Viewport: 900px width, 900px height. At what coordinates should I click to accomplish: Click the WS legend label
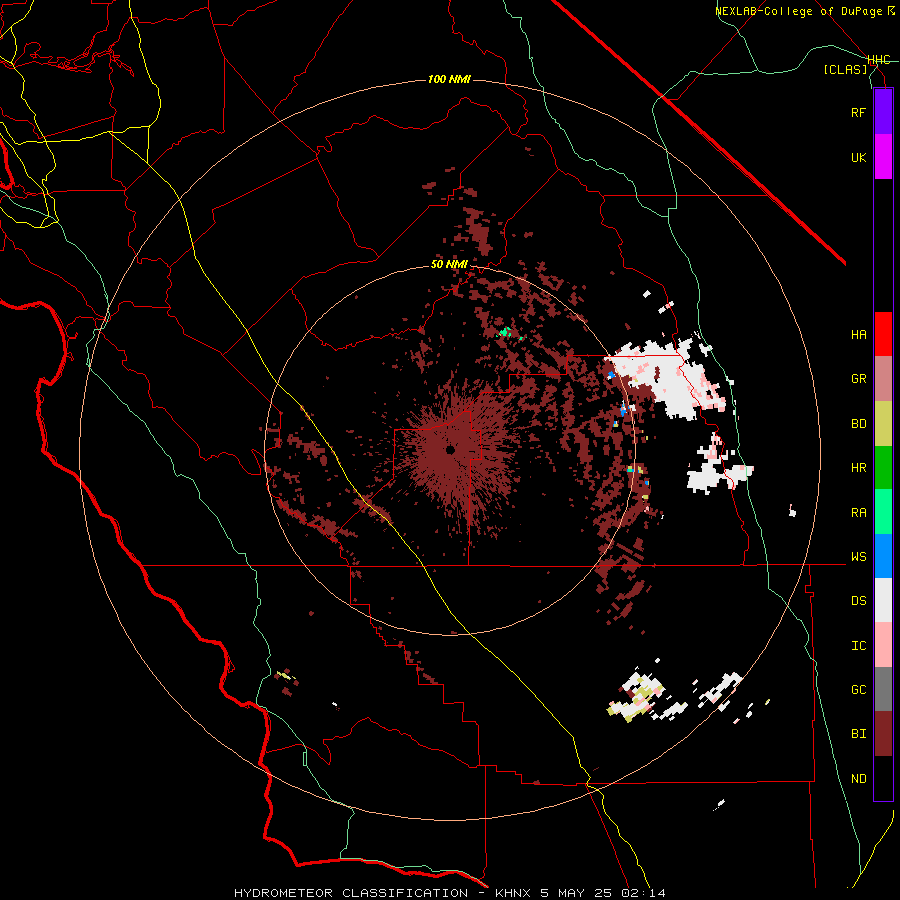pyautogui.click(x=858, y=557)
